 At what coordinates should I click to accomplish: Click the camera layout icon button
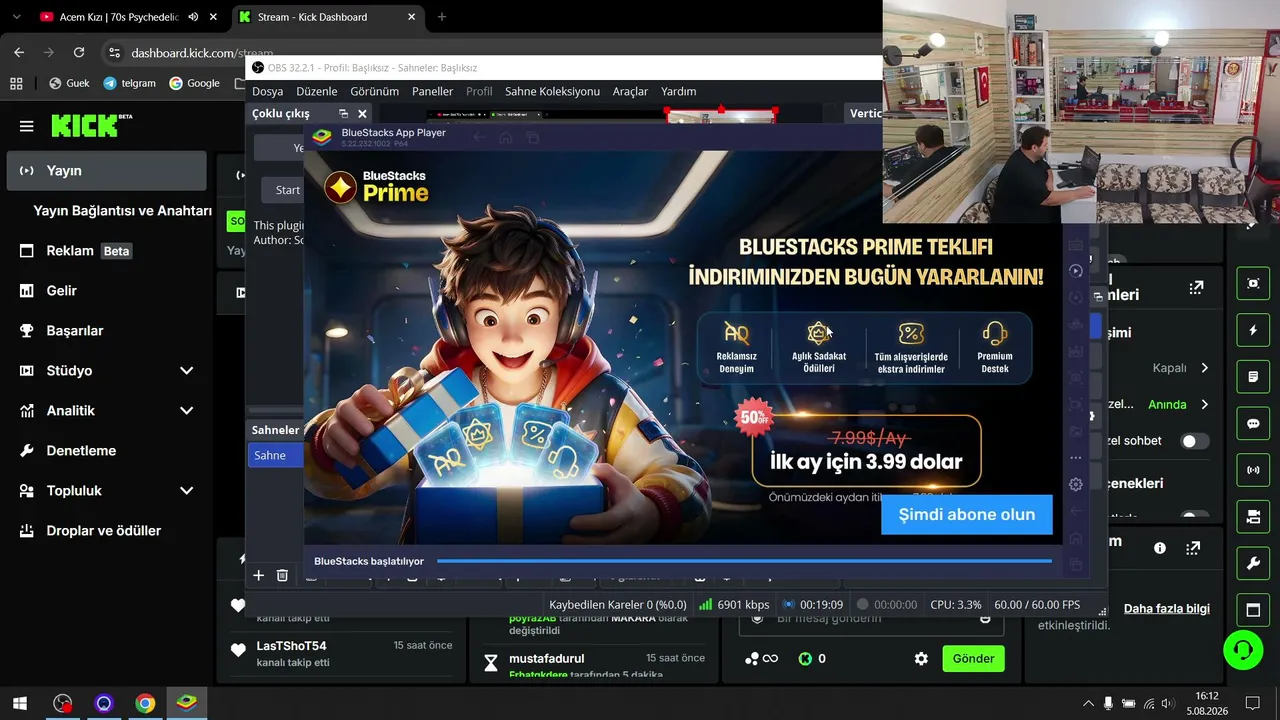1253,517
